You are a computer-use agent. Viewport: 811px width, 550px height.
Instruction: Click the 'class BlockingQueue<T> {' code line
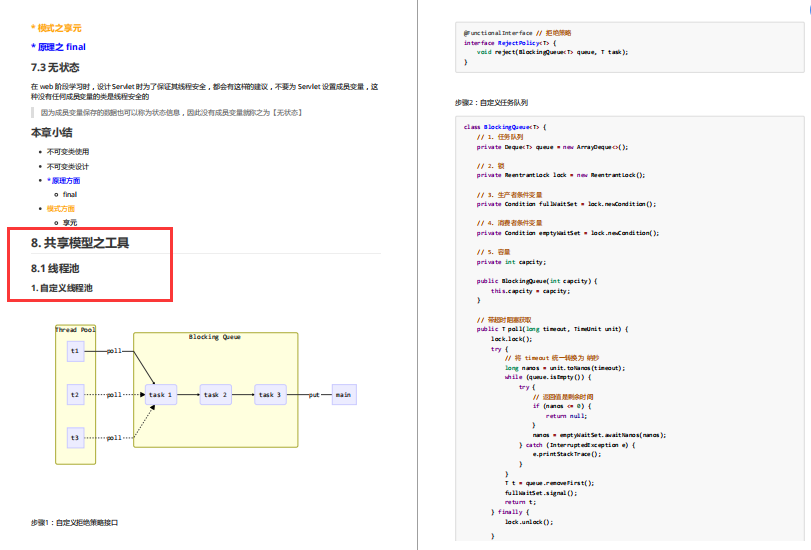tap(505, 127)
